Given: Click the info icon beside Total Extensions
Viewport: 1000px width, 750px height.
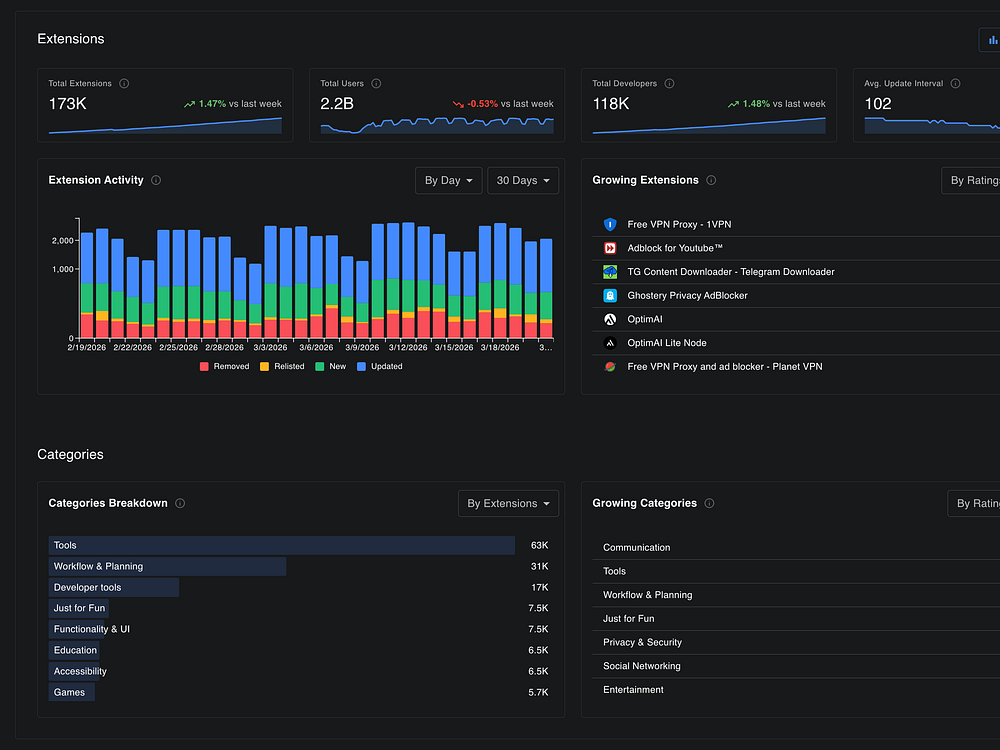Looking at the screenshot, I should click(x=123, y=84).
